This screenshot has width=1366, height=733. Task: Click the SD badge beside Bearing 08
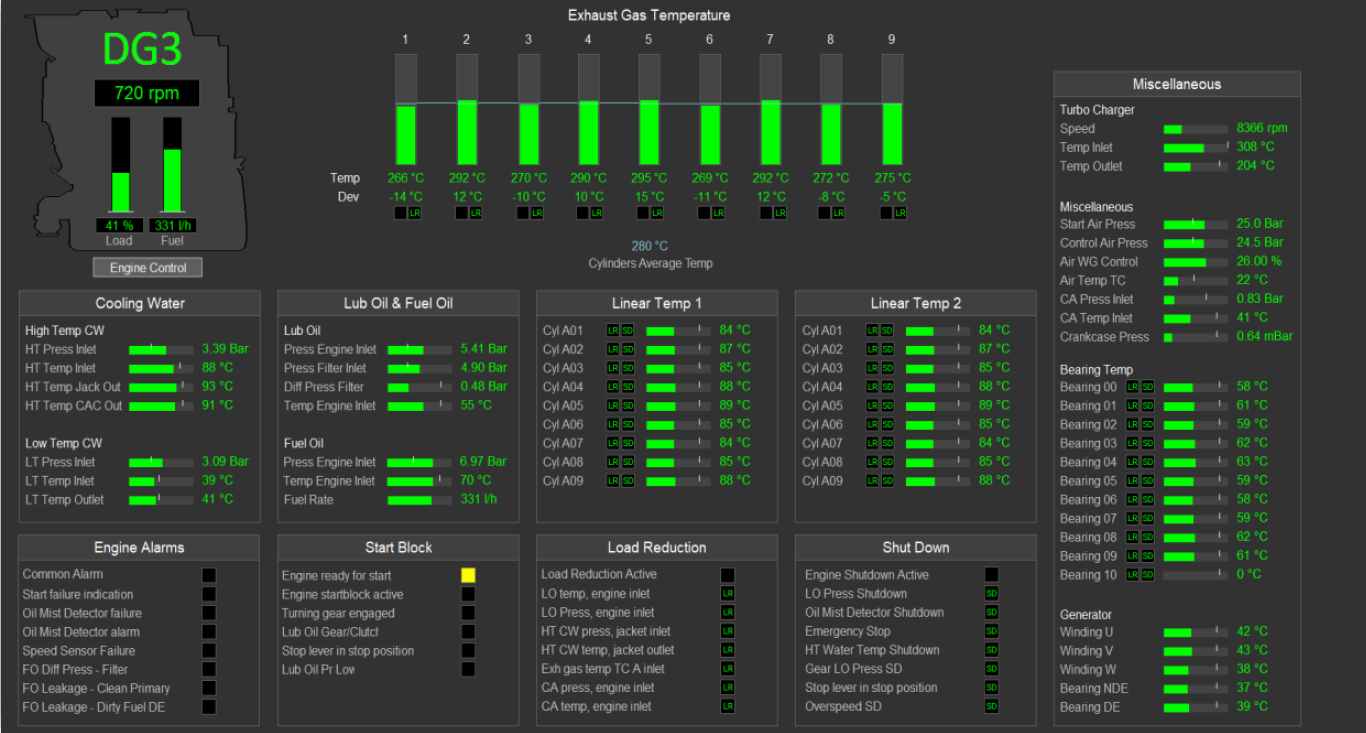1148,537
